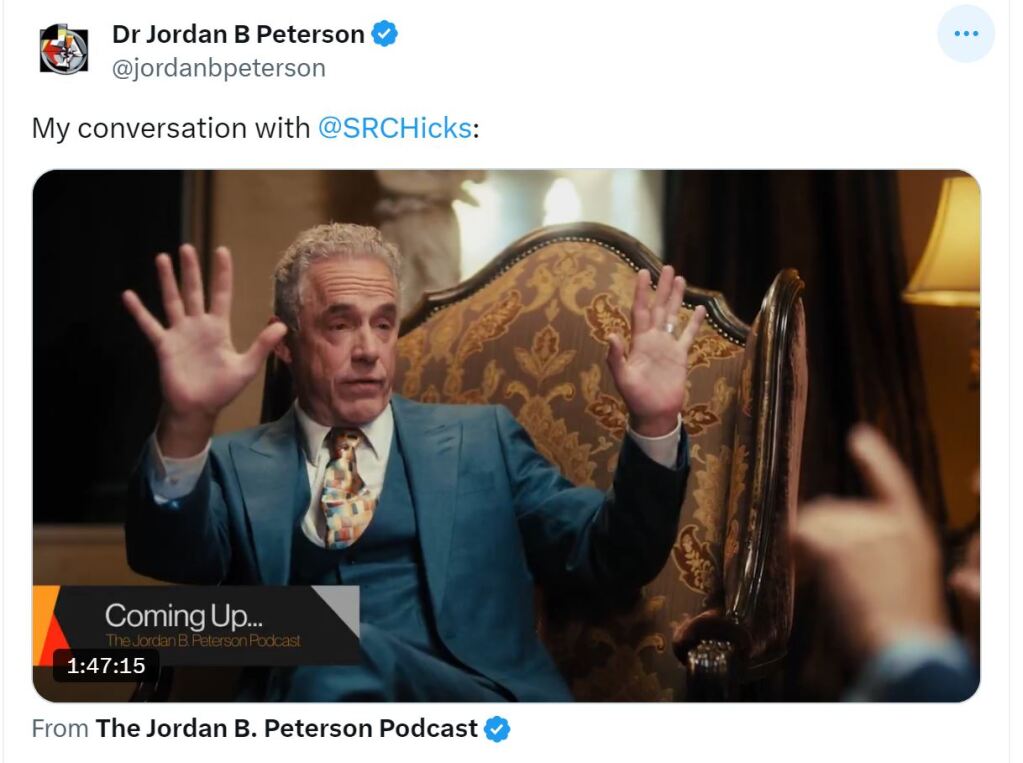Select the "My conversation with" tweet text
Image resolution: width=1023 pixels, height=763 pixels.
click(x=171, y=128)
